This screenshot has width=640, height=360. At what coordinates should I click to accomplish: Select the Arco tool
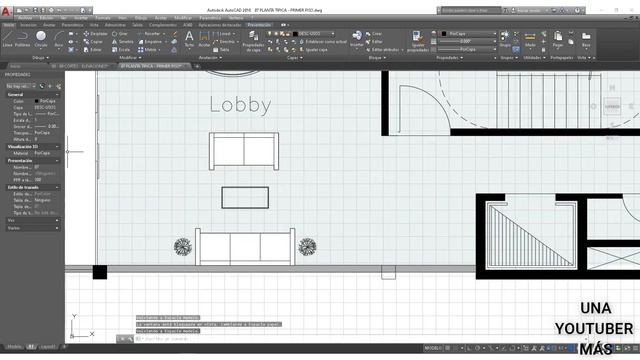point(59,39)
